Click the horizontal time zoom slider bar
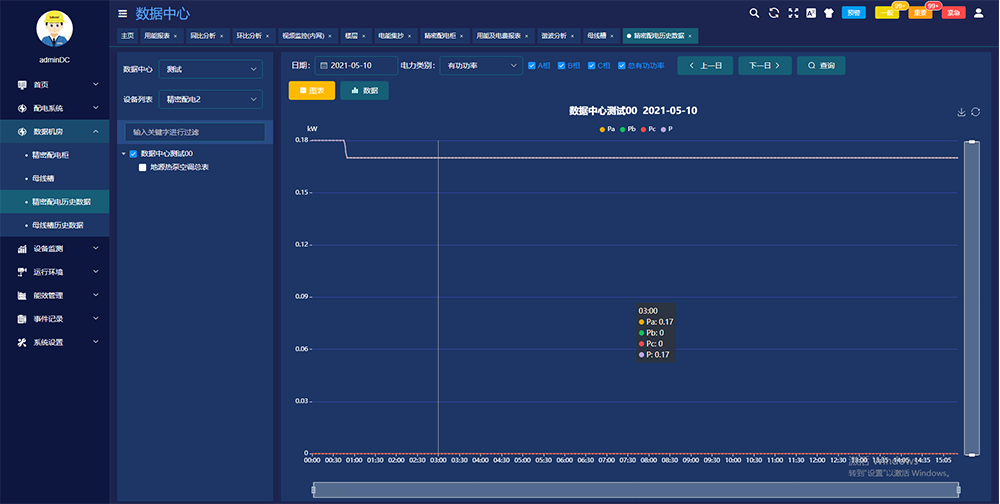 tap(635, 490)
